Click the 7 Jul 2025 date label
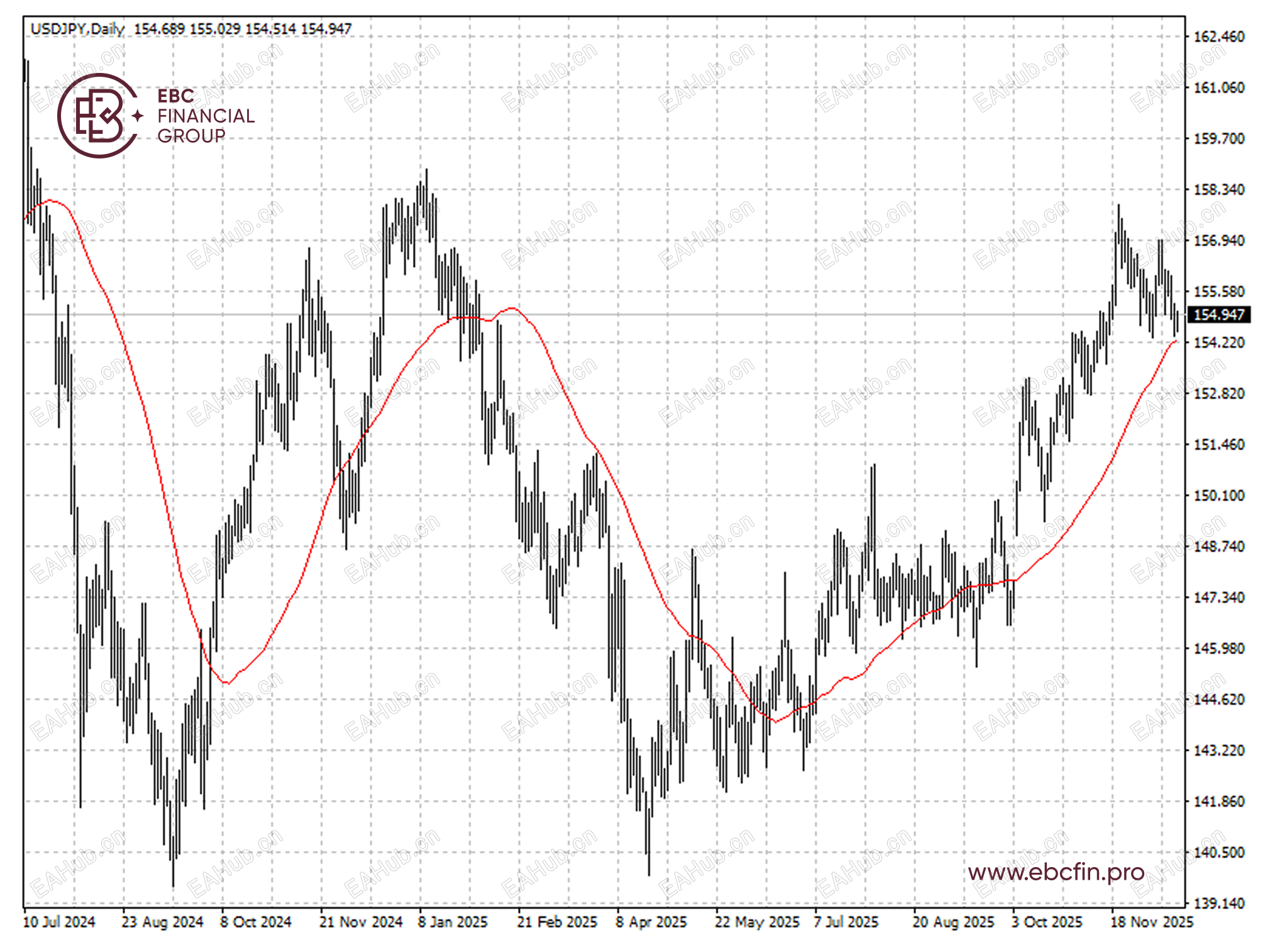 point(846,922)
